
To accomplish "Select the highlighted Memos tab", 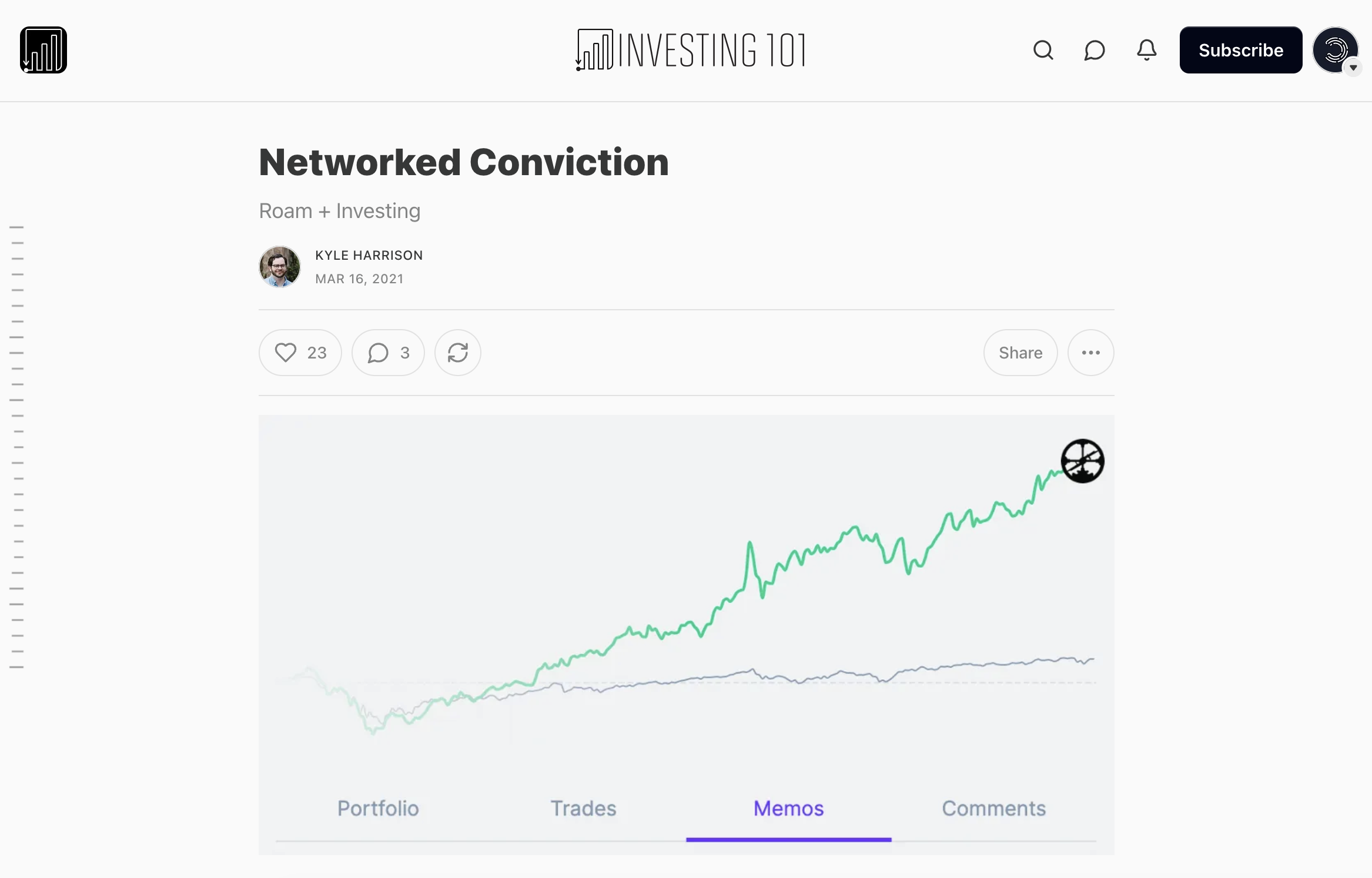I will 788,808.
